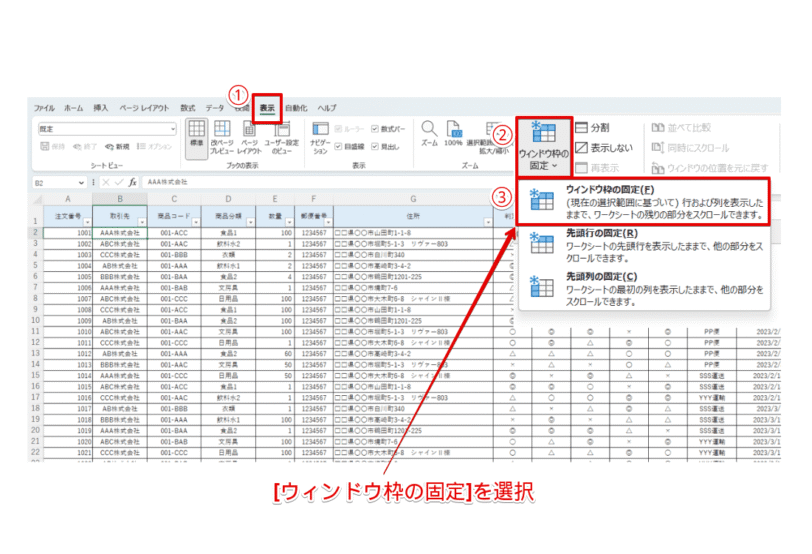Image resolution: width=812 pixels, height=554 pixels.
Task: Click the formula bar showing AAA株式会社
Action: click(326, 182)
